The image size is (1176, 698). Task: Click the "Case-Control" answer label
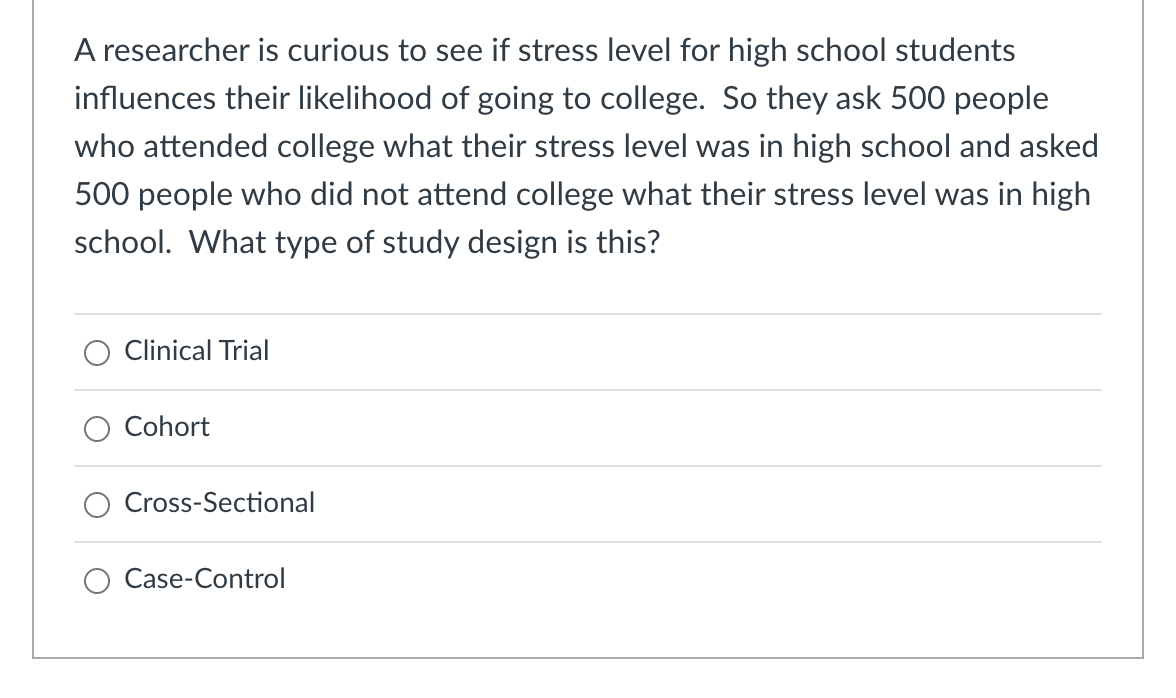coord(205,578)
